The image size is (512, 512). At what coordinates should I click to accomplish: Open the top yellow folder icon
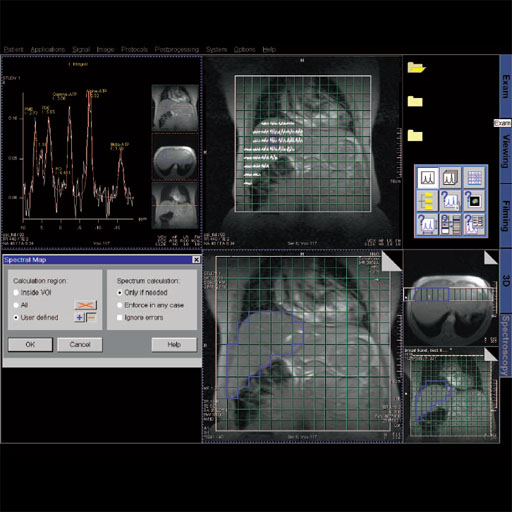tap(416, 67)
